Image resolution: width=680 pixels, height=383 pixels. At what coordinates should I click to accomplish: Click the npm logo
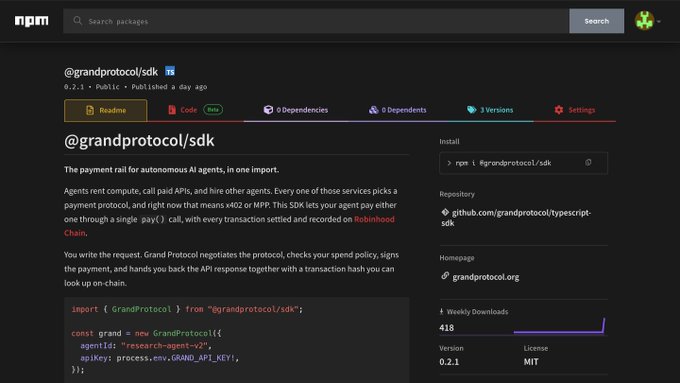pos(32,21)
